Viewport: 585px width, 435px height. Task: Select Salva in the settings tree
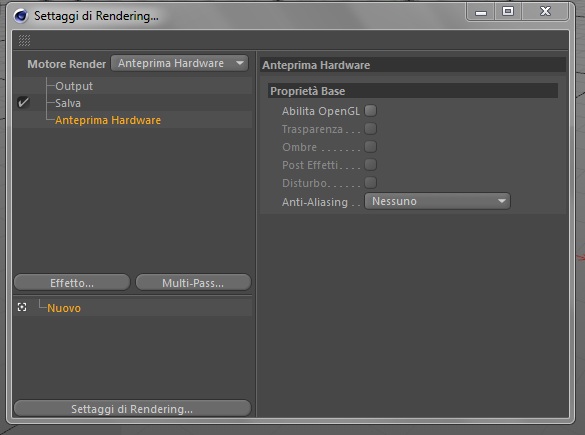68,103
